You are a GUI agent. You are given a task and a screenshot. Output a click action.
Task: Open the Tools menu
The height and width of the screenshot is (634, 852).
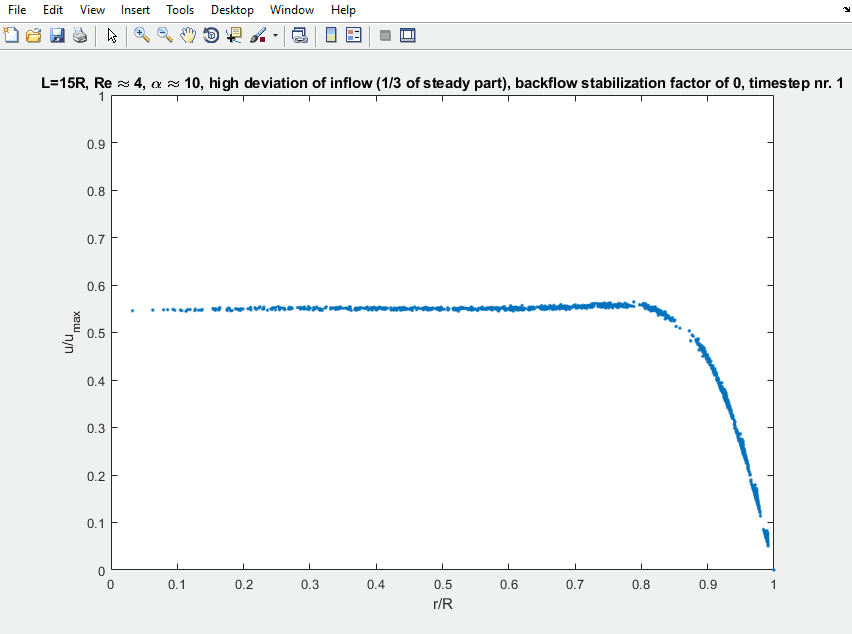coord(180,10)
